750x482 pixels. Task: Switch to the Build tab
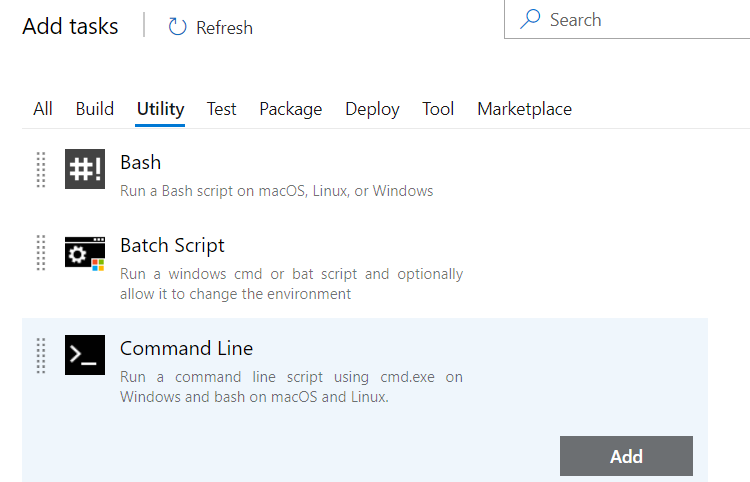pyautogui.click(x=95, y=109)
